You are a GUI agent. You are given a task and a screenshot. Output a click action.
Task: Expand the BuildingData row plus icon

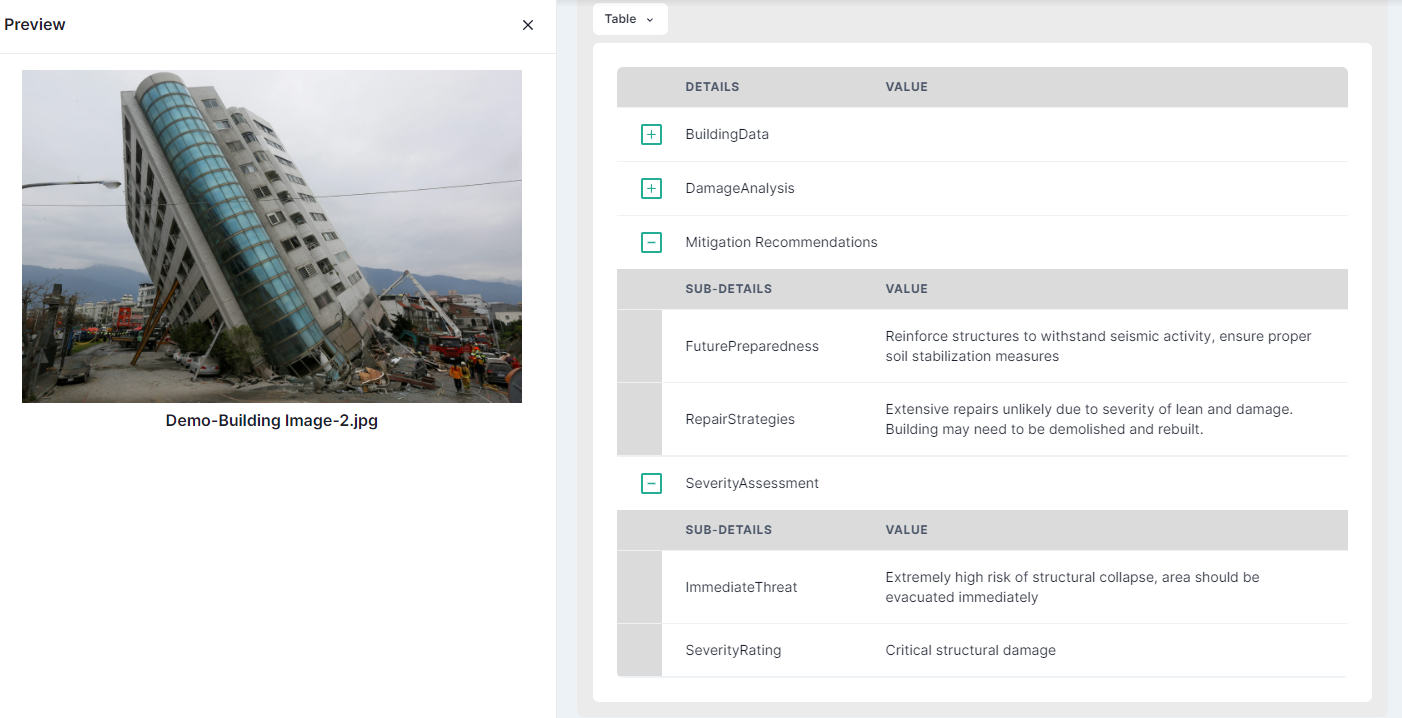(651, 134)
